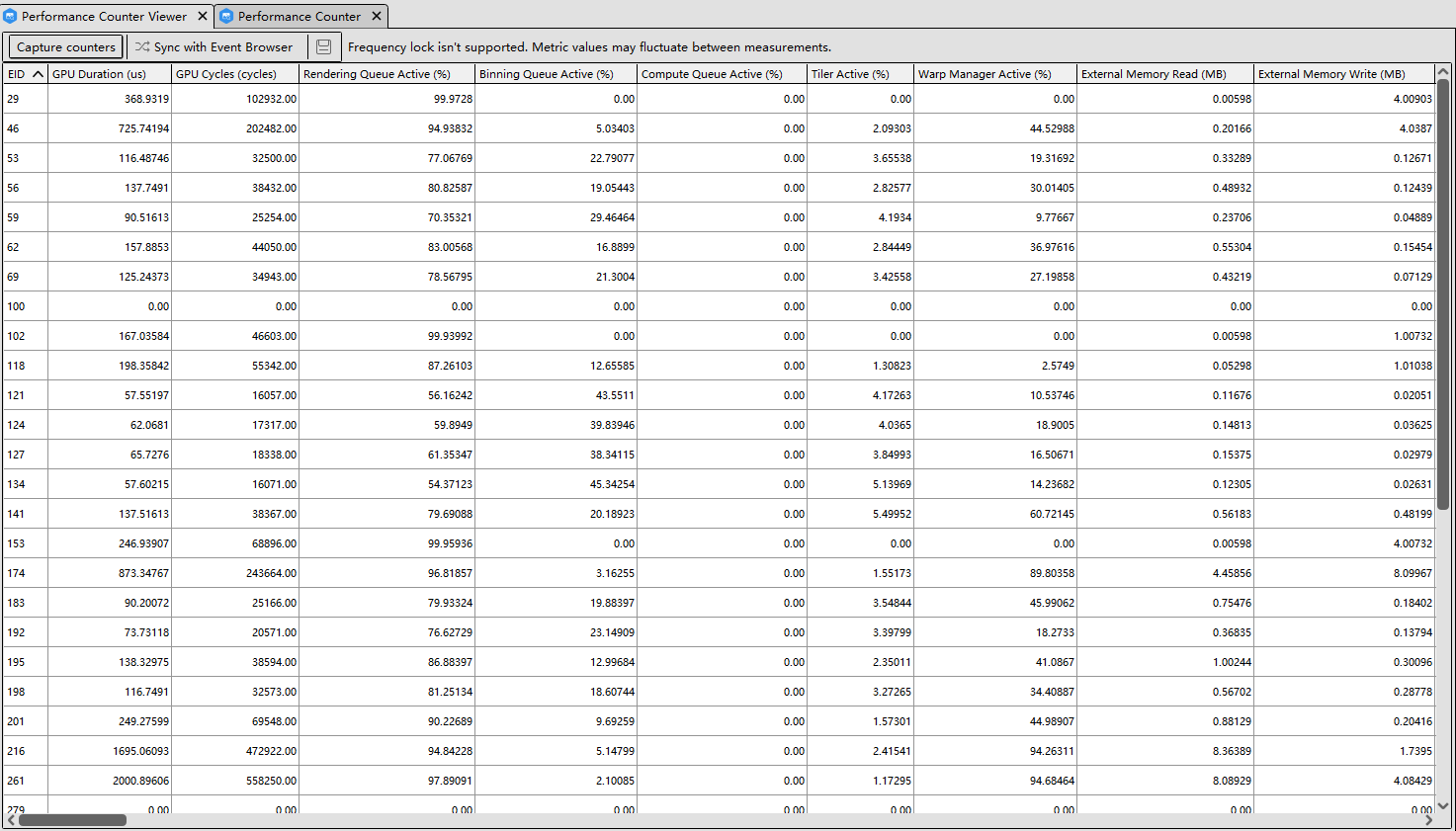
Task: Click the scroll left arrow
Action: (x=11, y=820)
